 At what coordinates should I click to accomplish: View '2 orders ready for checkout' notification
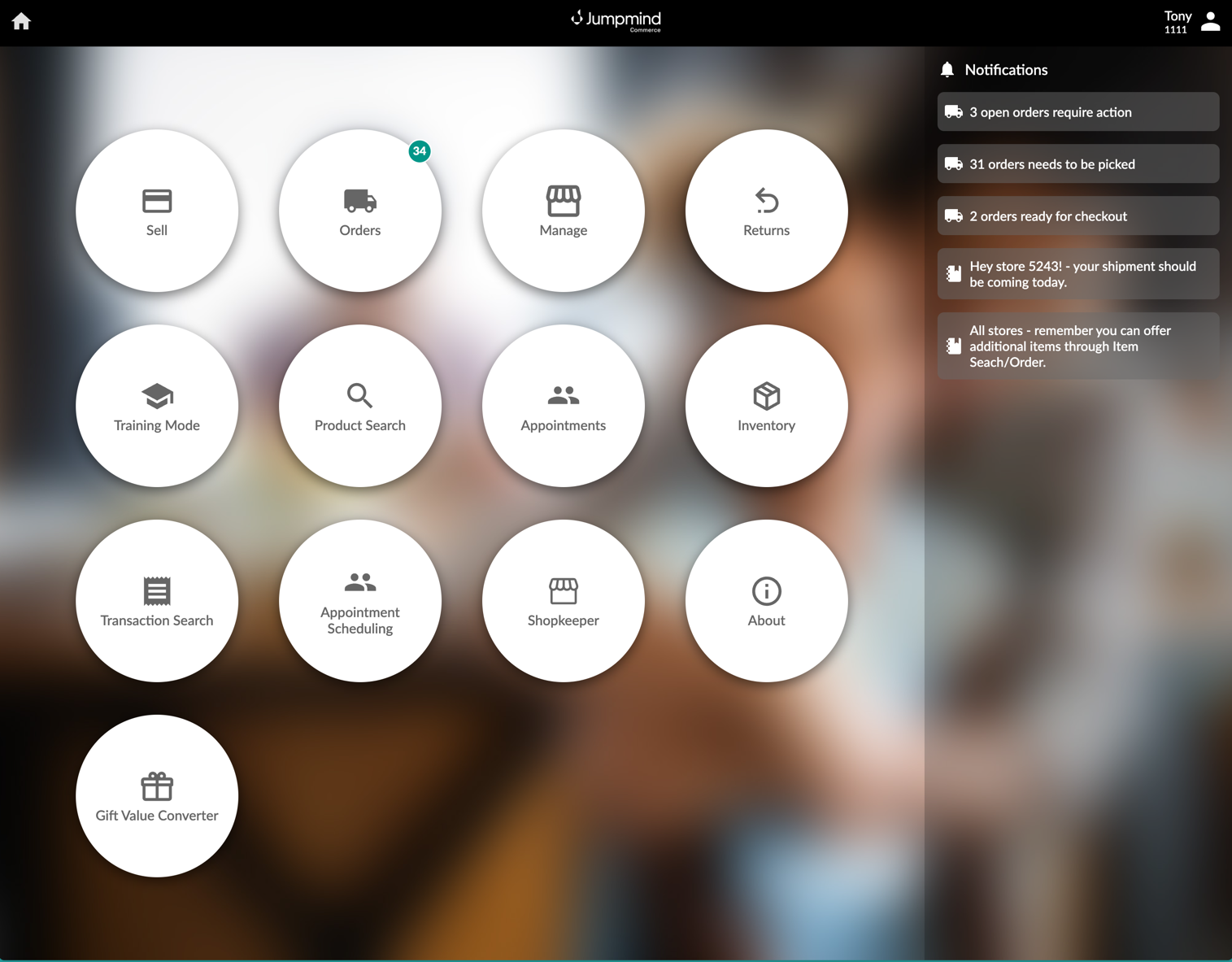point(1077,216)
